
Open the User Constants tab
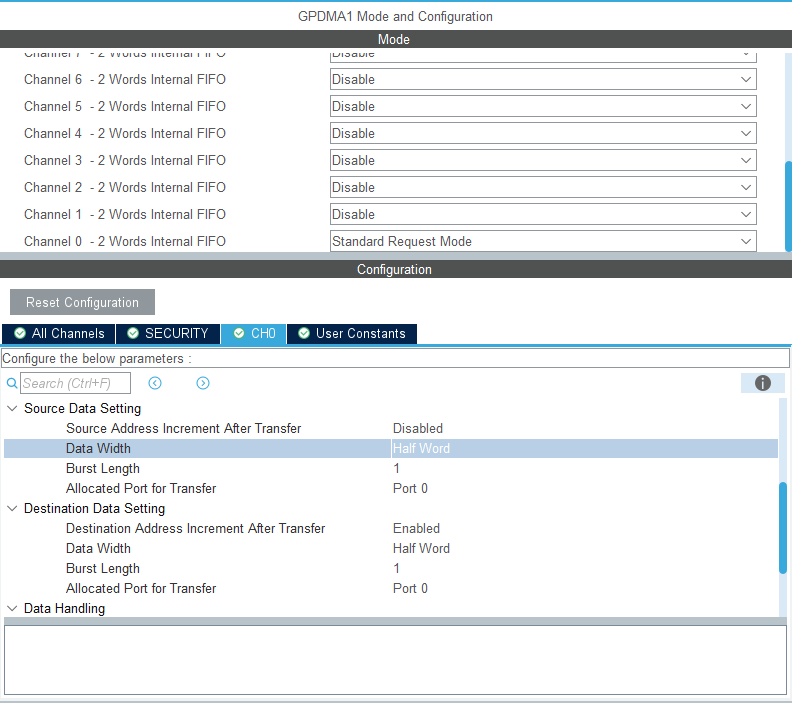pos(352,334)
